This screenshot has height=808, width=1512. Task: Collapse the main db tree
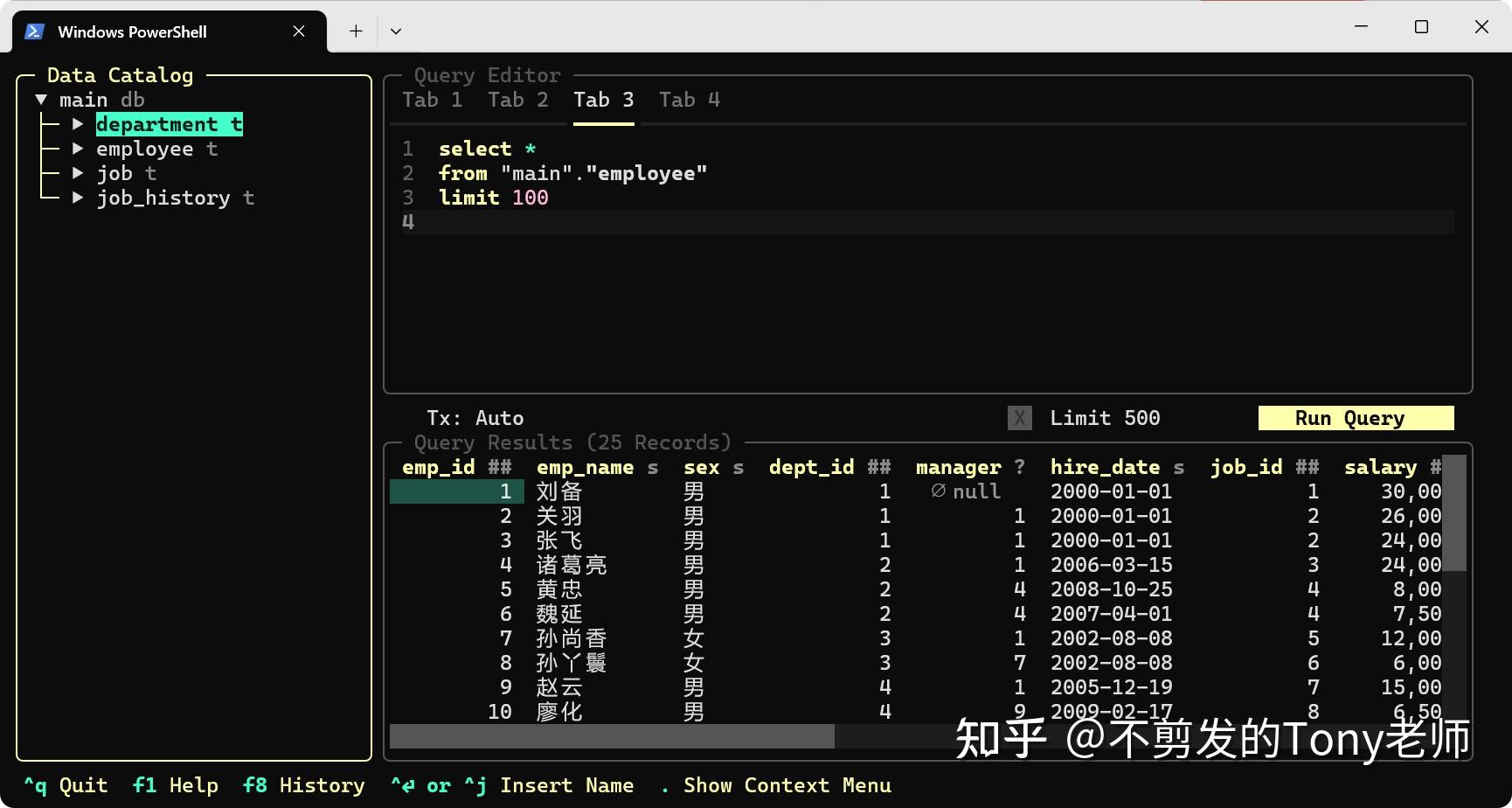40,99
